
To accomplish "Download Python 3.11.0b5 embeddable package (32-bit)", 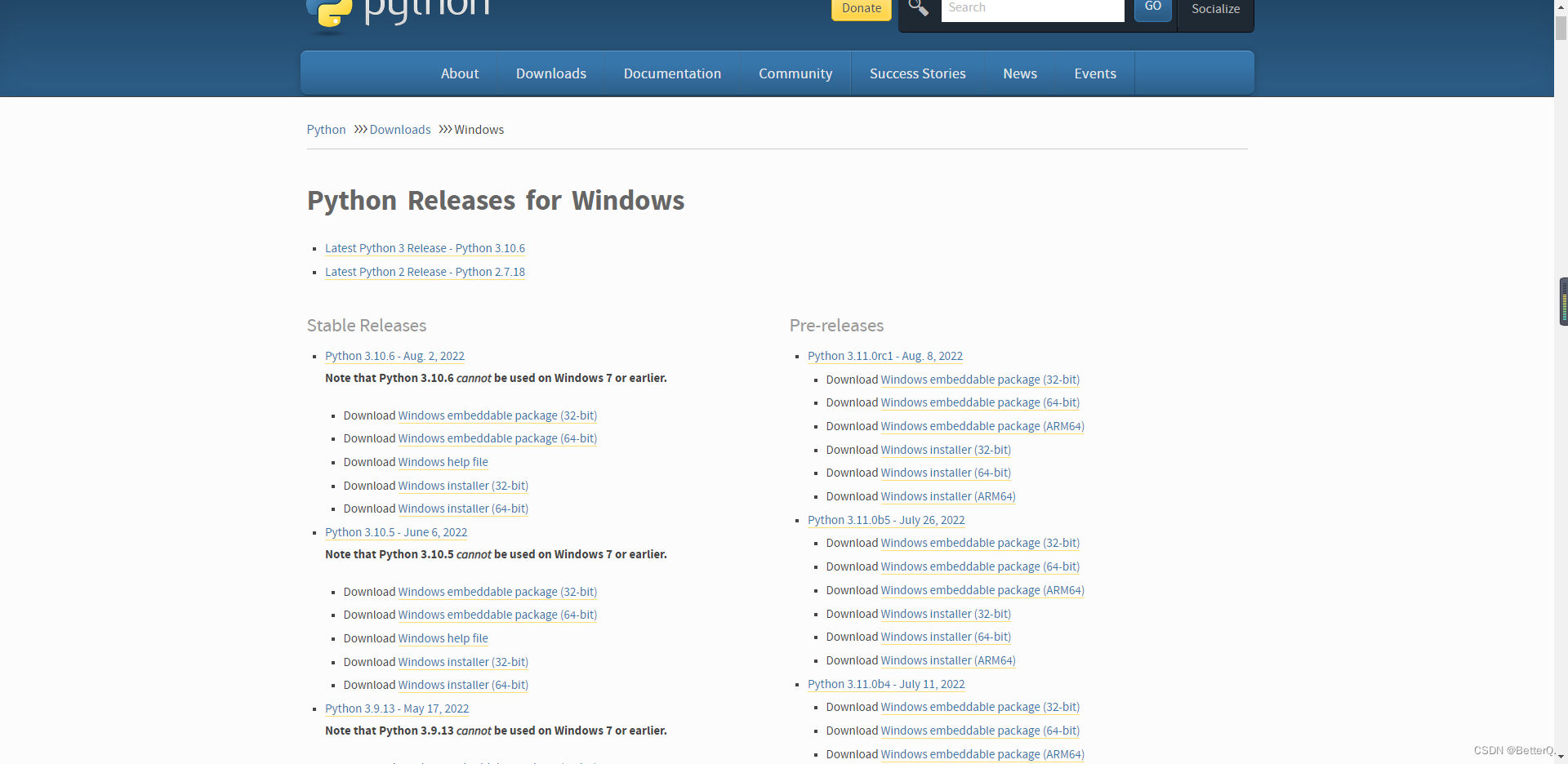I will (x=980, y=543).
